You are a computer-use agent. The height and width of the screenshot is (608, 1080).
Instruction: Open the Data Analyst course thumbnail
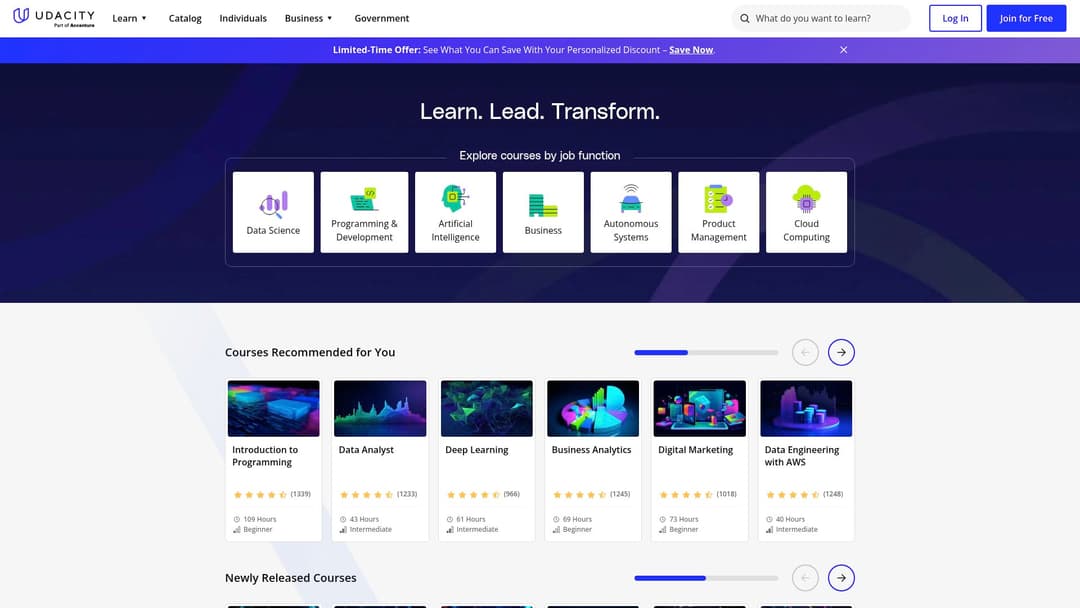tap(380, 408)
